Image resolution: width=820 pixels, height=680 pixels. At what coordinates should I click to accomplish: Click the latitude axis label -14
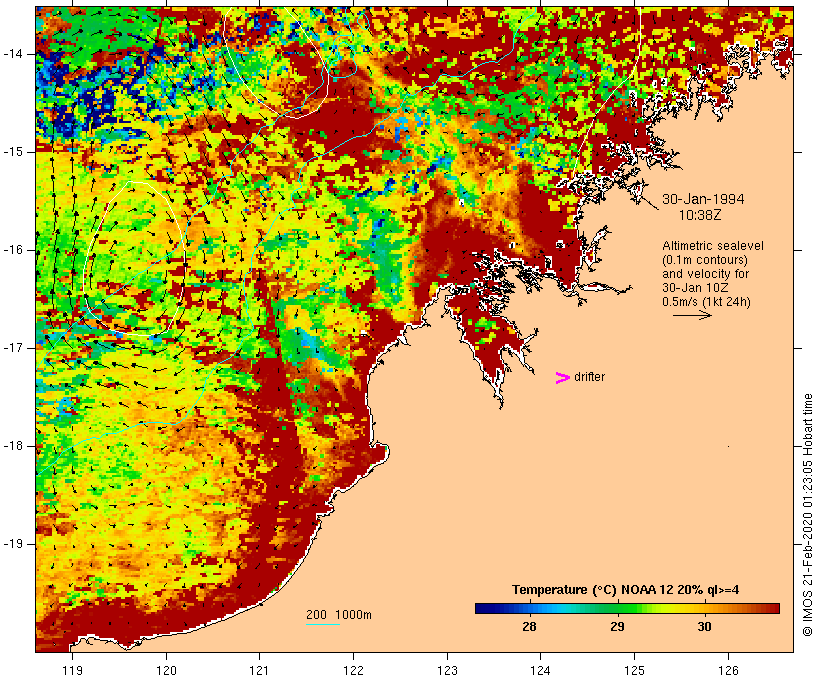18,53
